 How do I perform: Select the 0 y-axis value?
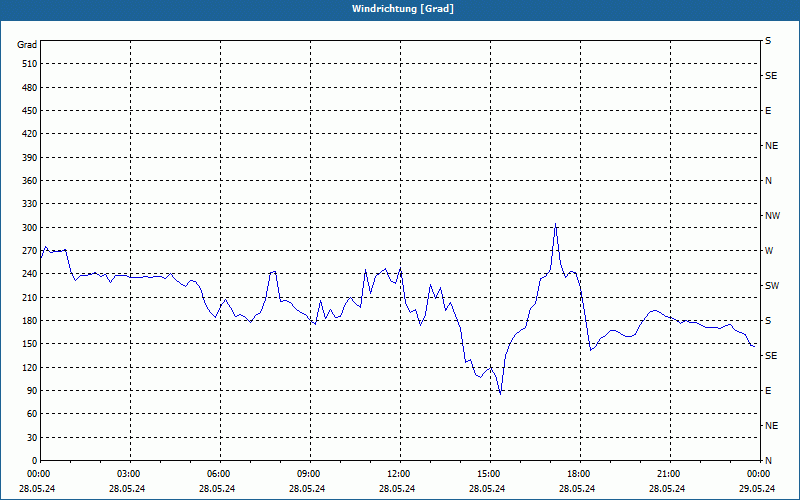[35, 461]
